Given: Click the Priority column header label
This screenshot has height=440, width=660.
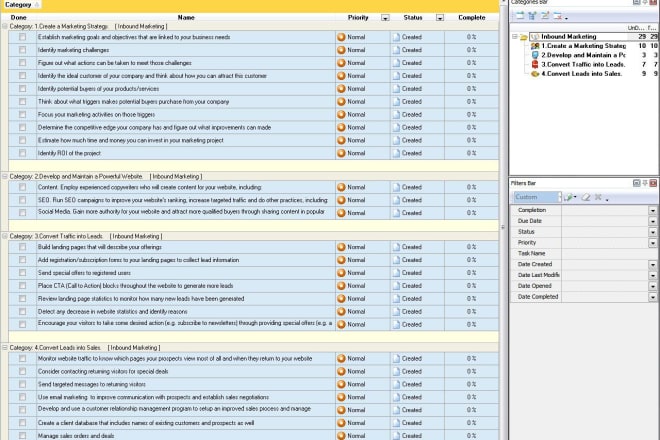Looking at the screenshot, I should click(x=358, y=18).
